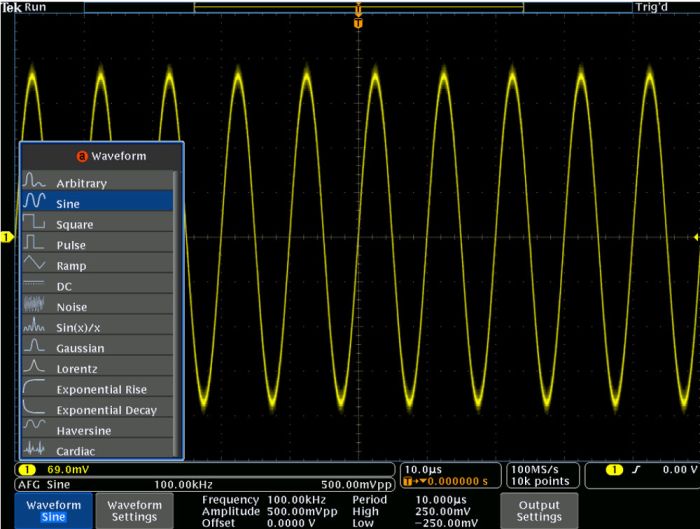Image resolution: width=700 pixels, height=529 pixels.
Task: Click the 0.00 V trigger level readout
Action: coord(679,469)
